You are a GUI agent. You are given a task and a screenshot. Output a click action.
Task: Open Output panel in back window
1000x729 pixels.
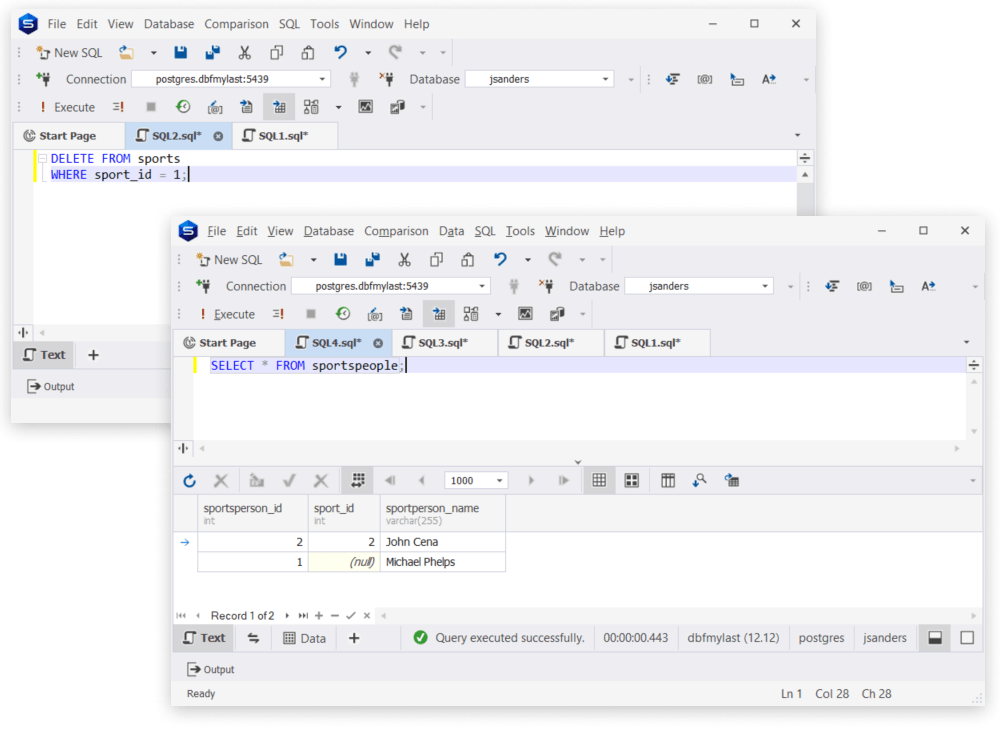coord(50,386)
